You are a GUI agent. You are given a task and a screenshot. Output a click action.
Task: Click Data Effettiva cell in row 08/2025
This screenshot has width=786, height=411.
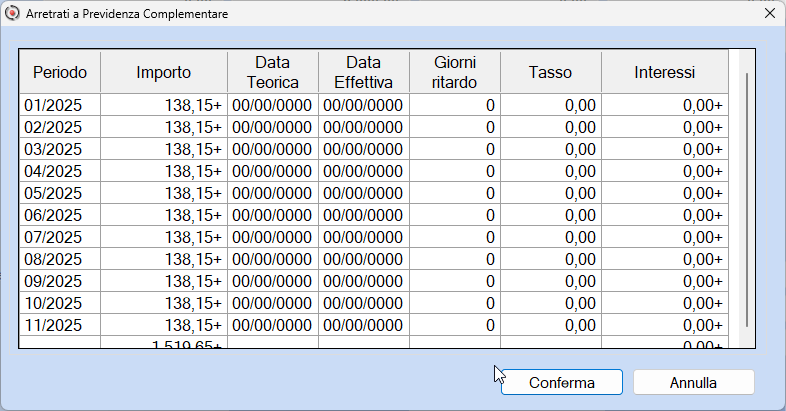coord(363,260)
